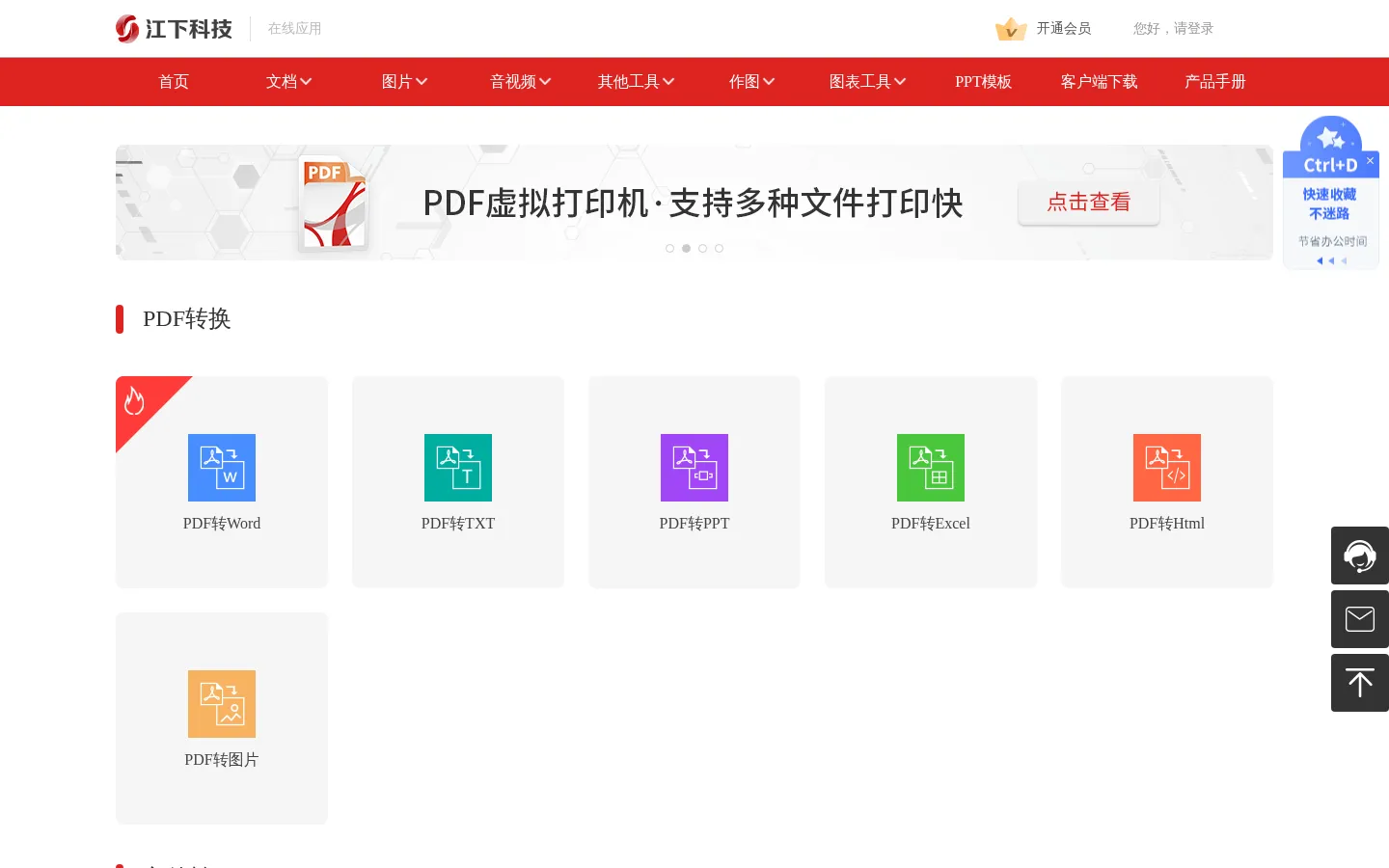This screenshot has height=868, width=1389.
Task: Open PPT模板 page
Action: pyautogui.click(x=984, y=82)
